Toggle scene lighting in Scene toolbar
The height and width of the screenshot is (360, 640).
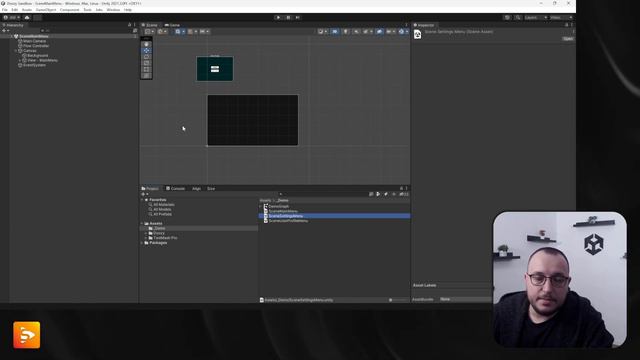[x=346, y=31]
